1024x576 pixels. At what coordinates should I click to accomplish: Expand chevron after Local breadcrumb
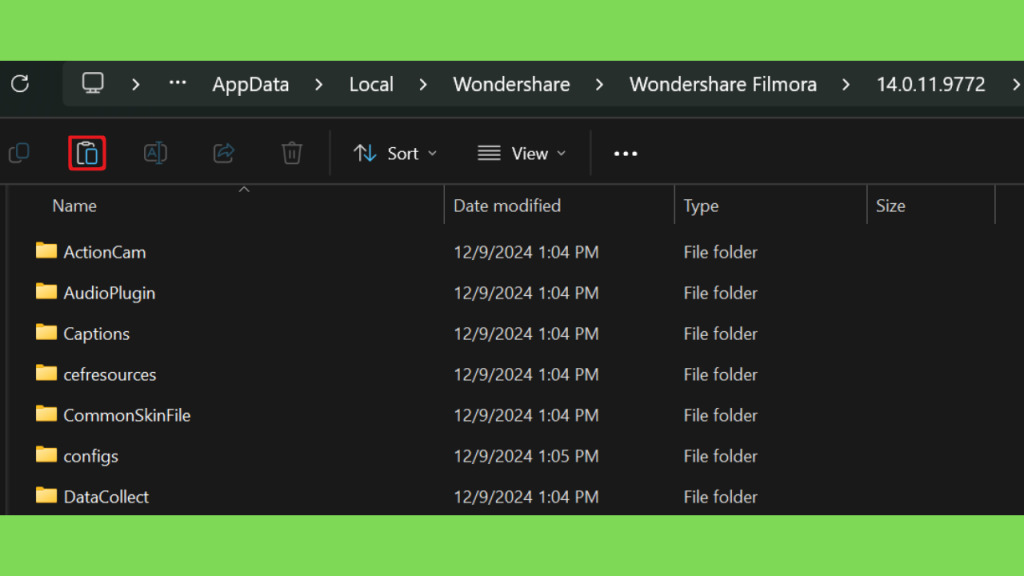point(423,84)
